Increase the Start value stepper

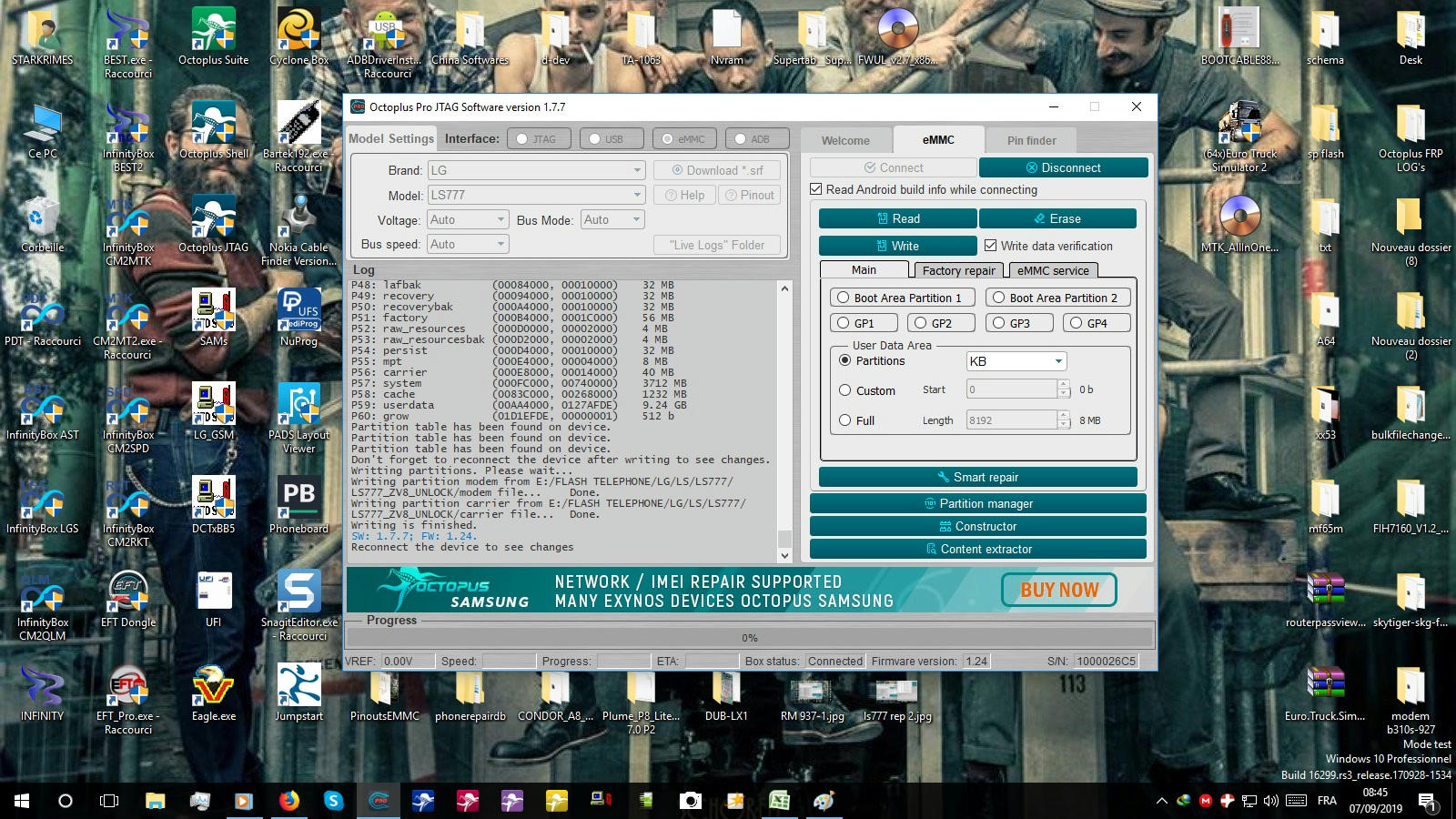[x=1064, y=385]
